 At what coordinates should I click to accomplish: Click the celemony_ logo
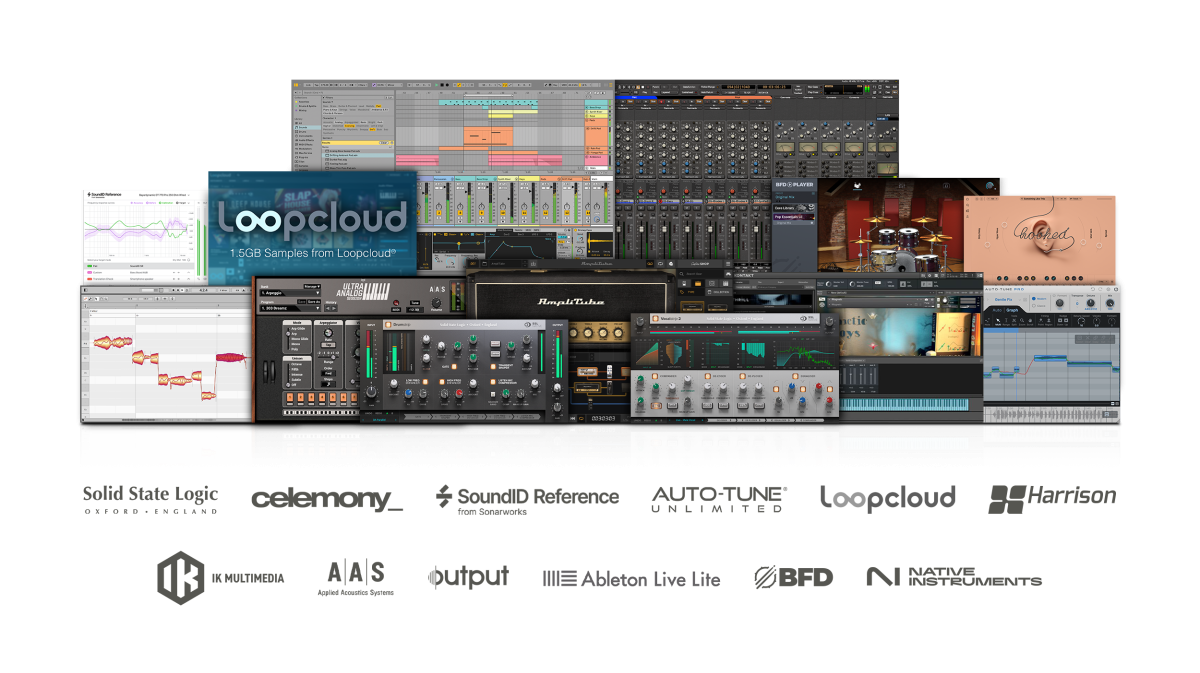pos(327,499)
